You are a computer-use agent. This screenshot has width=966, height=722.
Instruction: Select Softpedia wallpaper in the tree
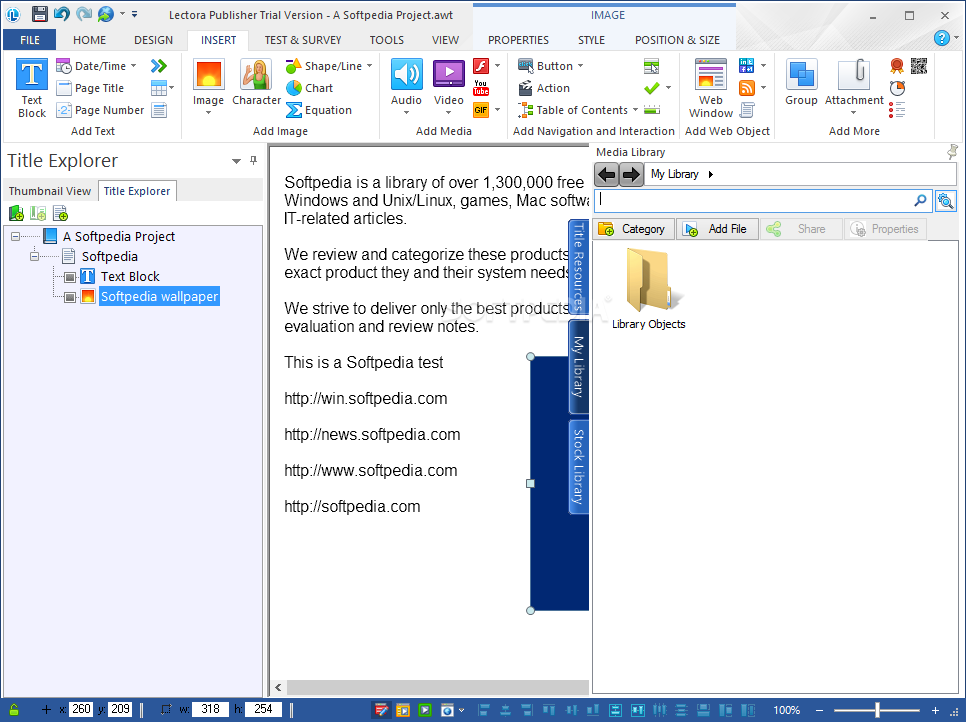(x=159, y=297)
